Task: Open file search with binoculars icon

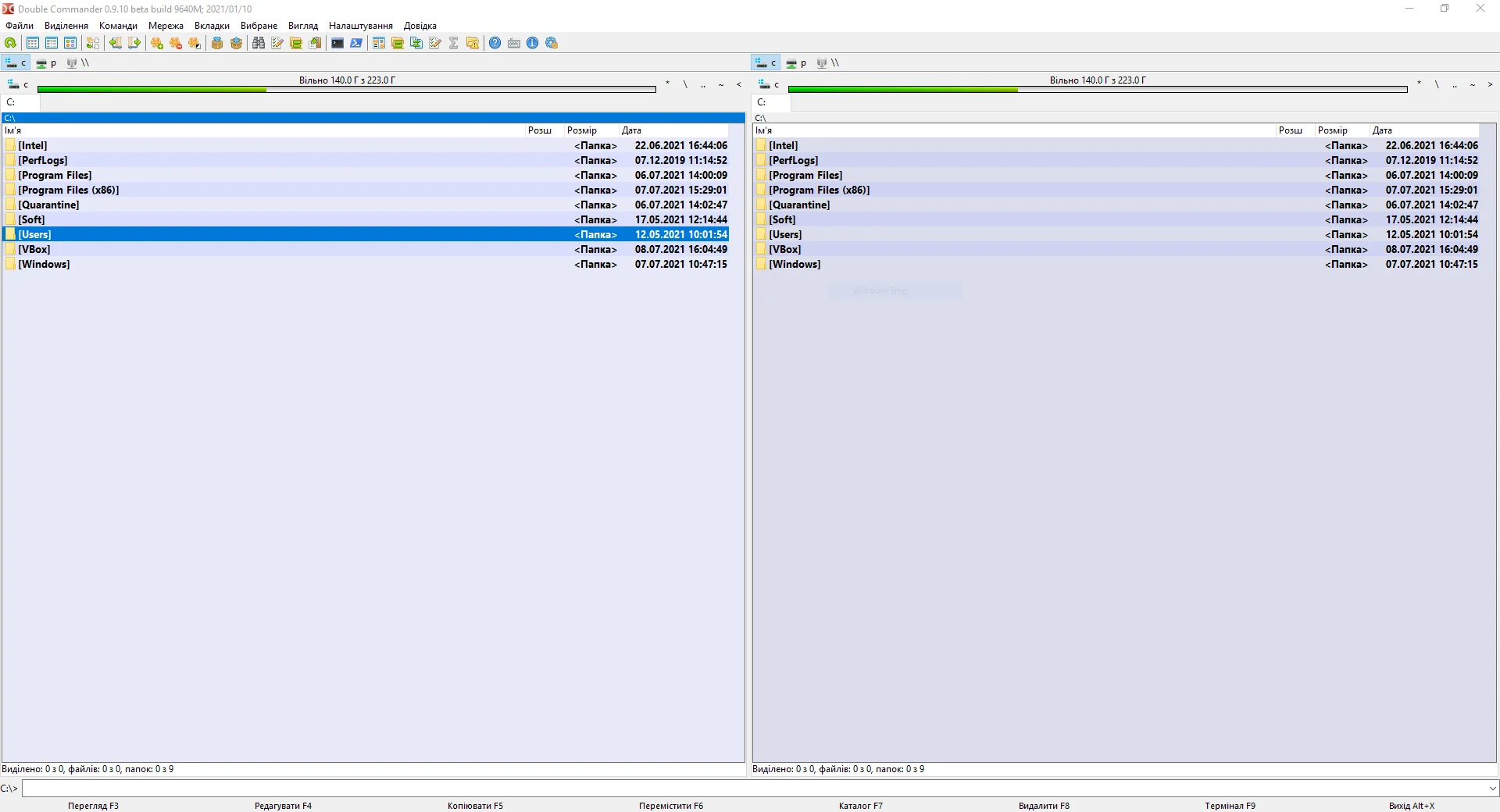Action: (259, 43)
